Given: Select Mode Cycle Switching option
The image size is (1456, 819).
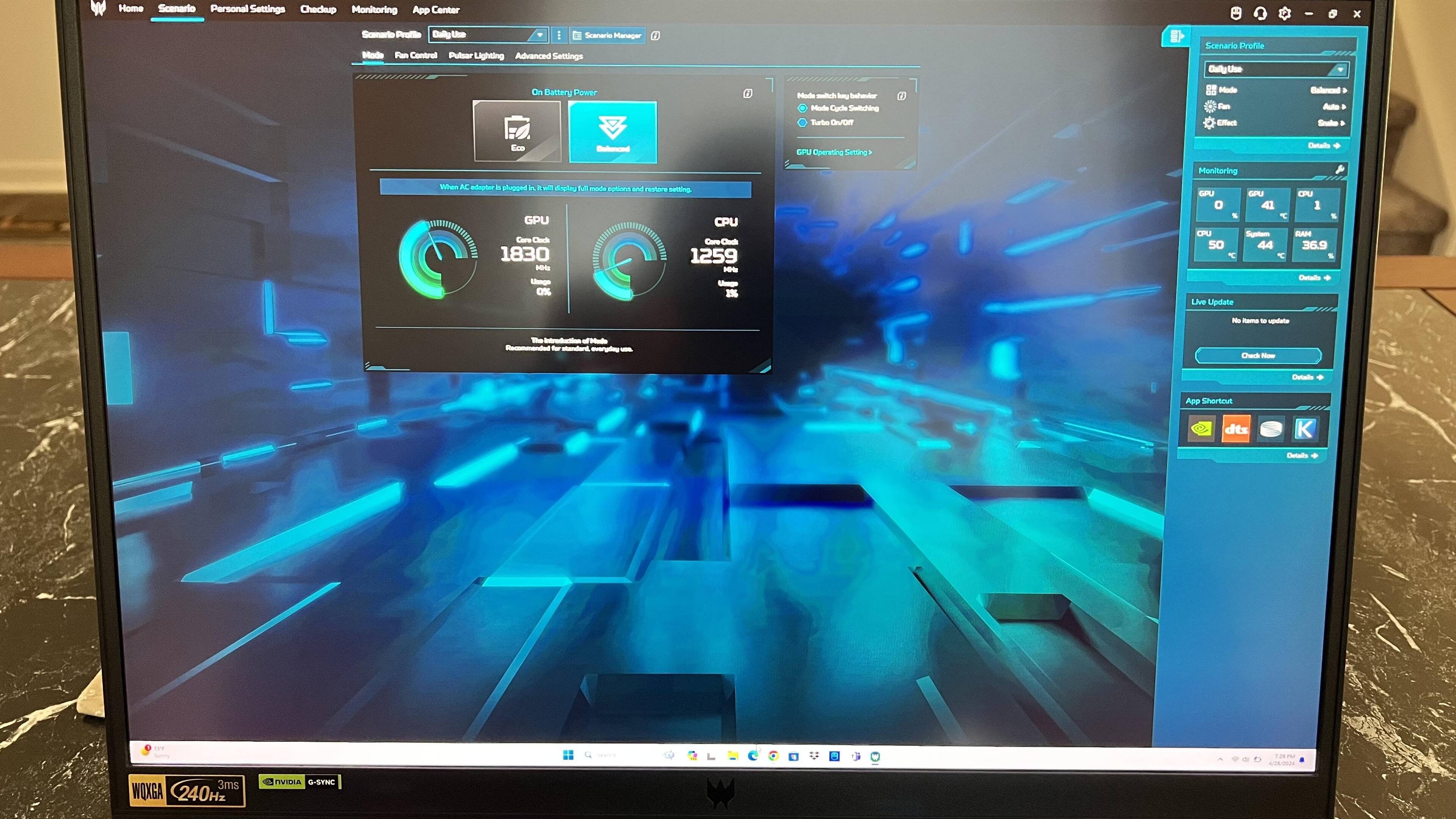Looking at the screenshot, I should point(802,108).
